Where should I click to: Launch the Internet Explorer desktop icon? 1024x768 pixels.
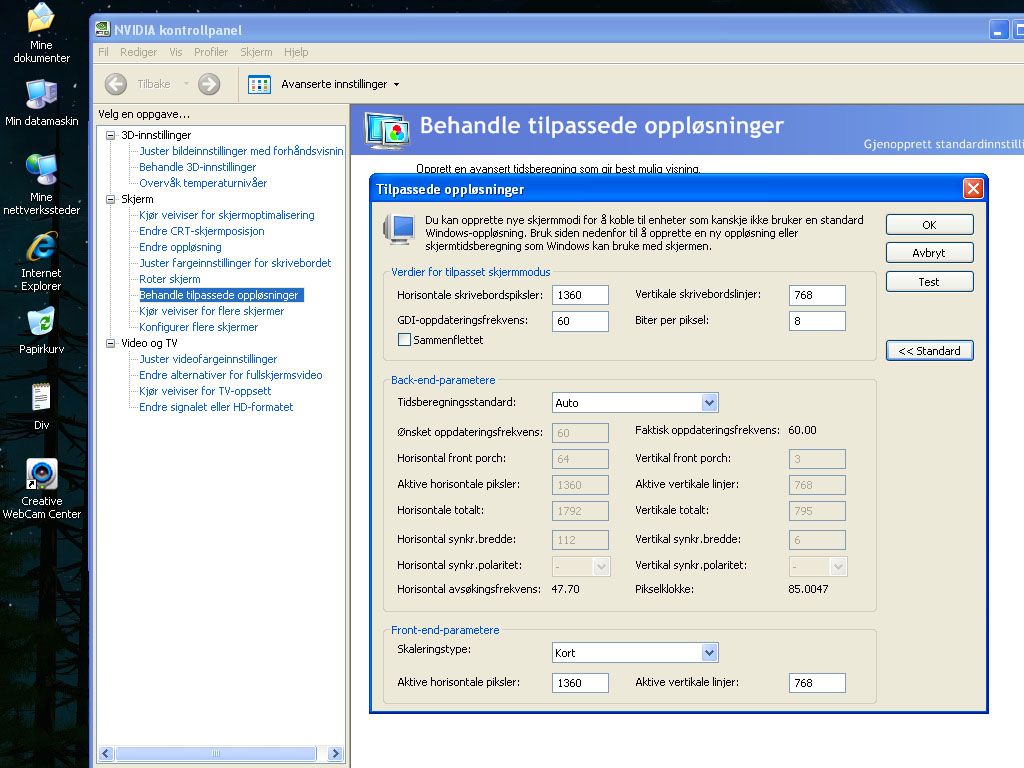click(x=41, y=261)
